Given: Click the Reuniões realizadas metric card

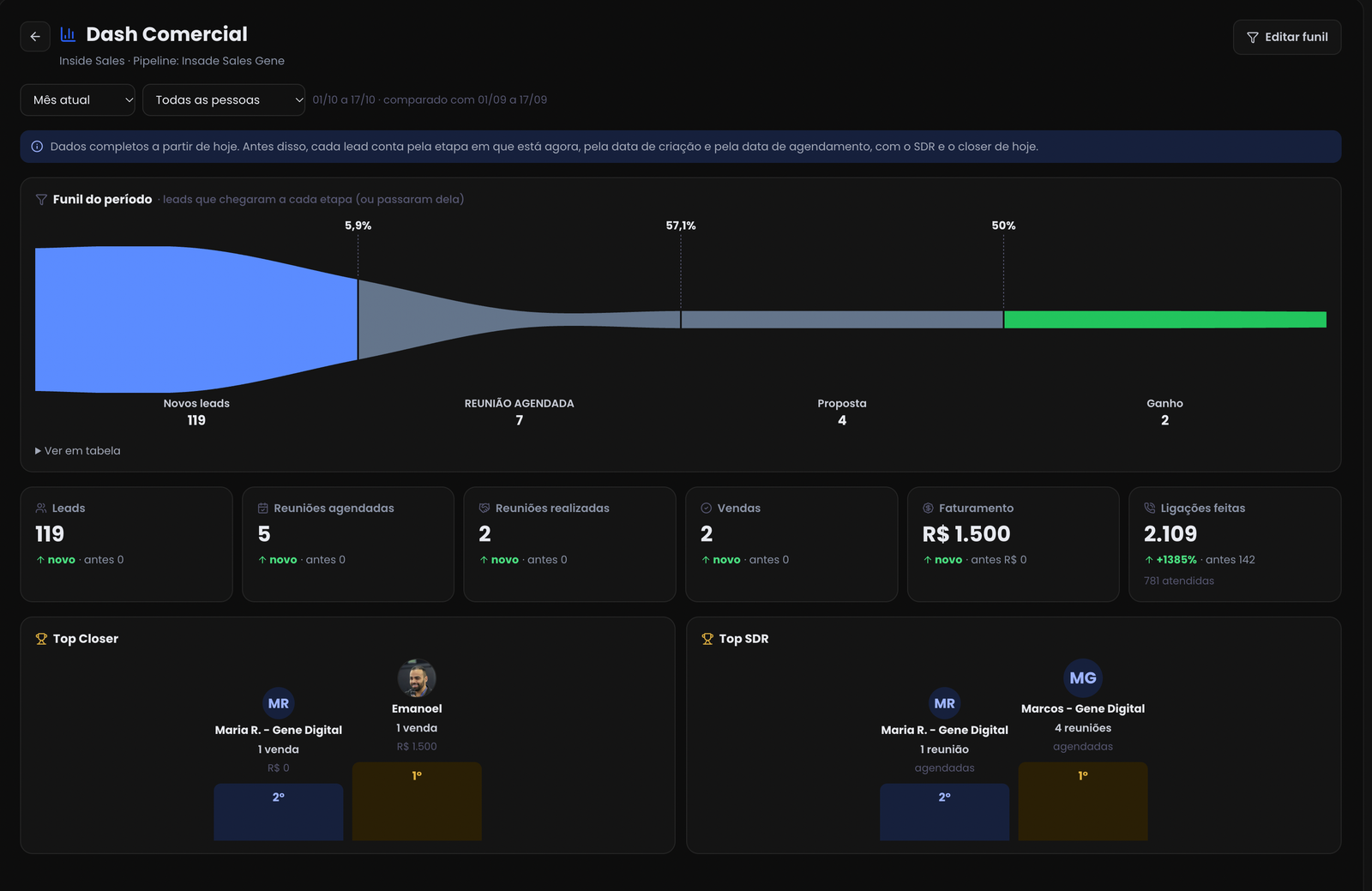Looking at the screenshot, I should pyautogui.click(x=570, y=545).
